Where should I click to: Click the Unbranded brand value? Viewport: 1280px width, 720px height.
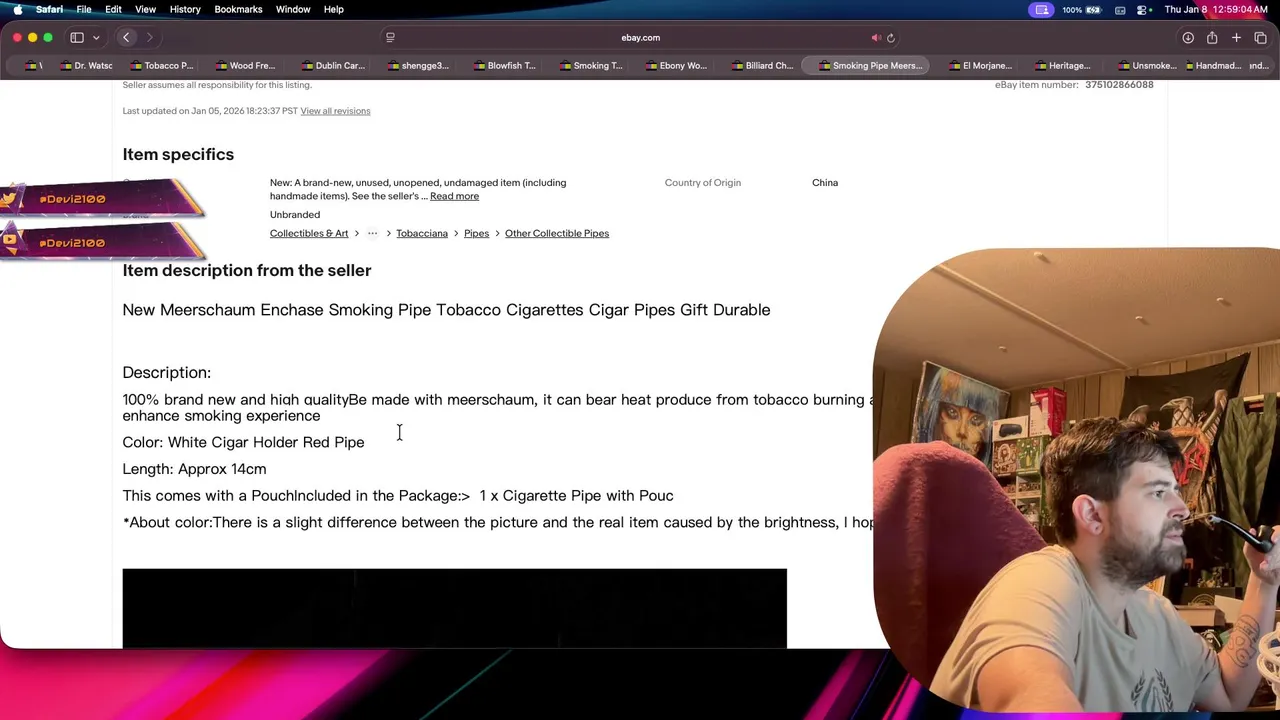click(x=295, y=215)
